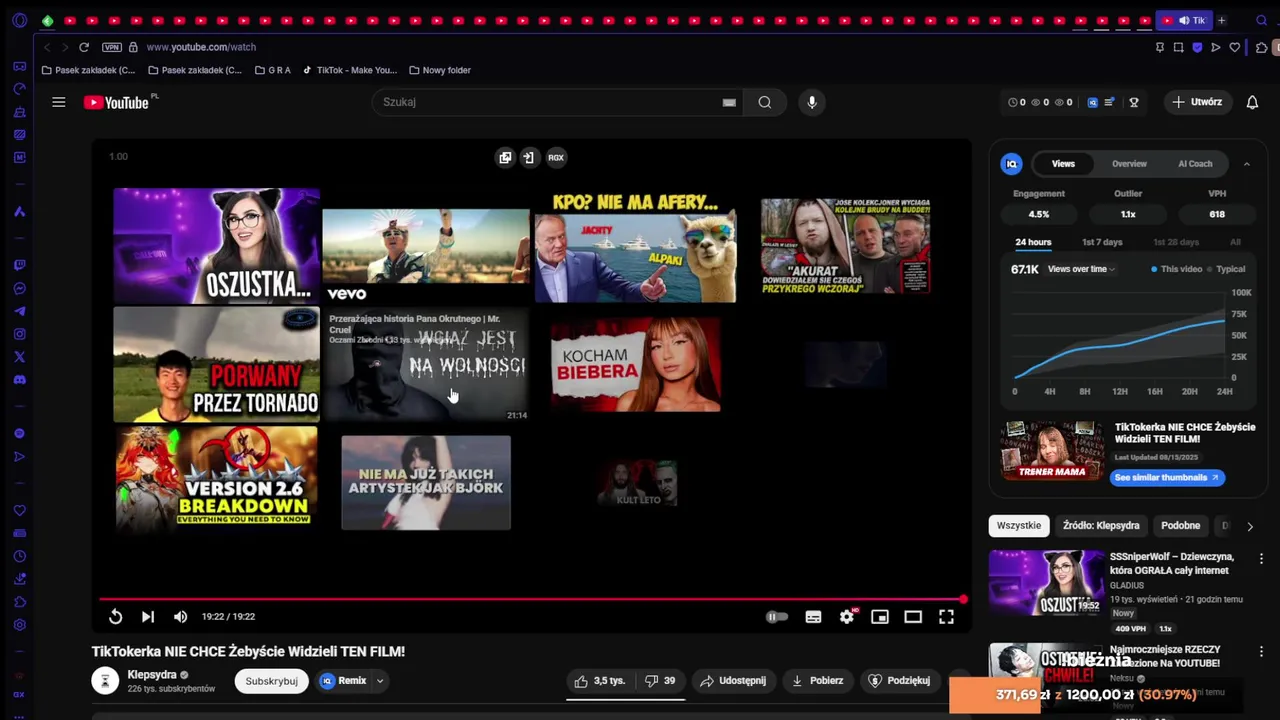Open SSSniperWolf recommended video thumbnail
The width and height of the screenshot is (1280, 720).
(x=1046, y=582)
